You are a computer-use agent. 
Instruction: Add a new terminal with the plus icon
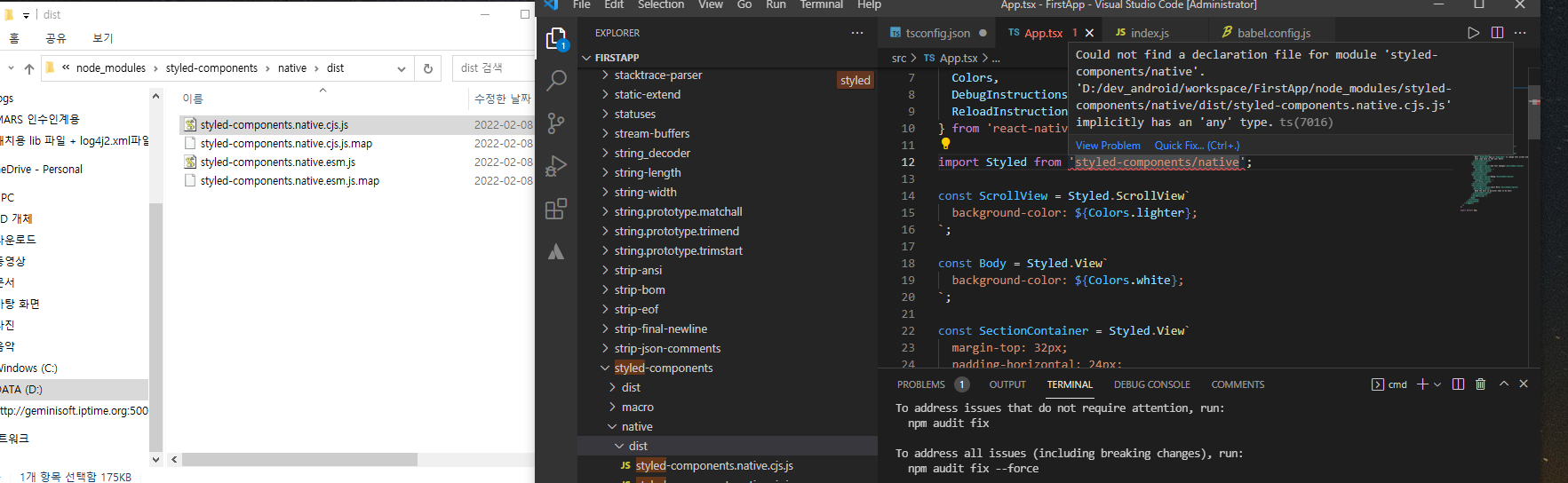1422,384
